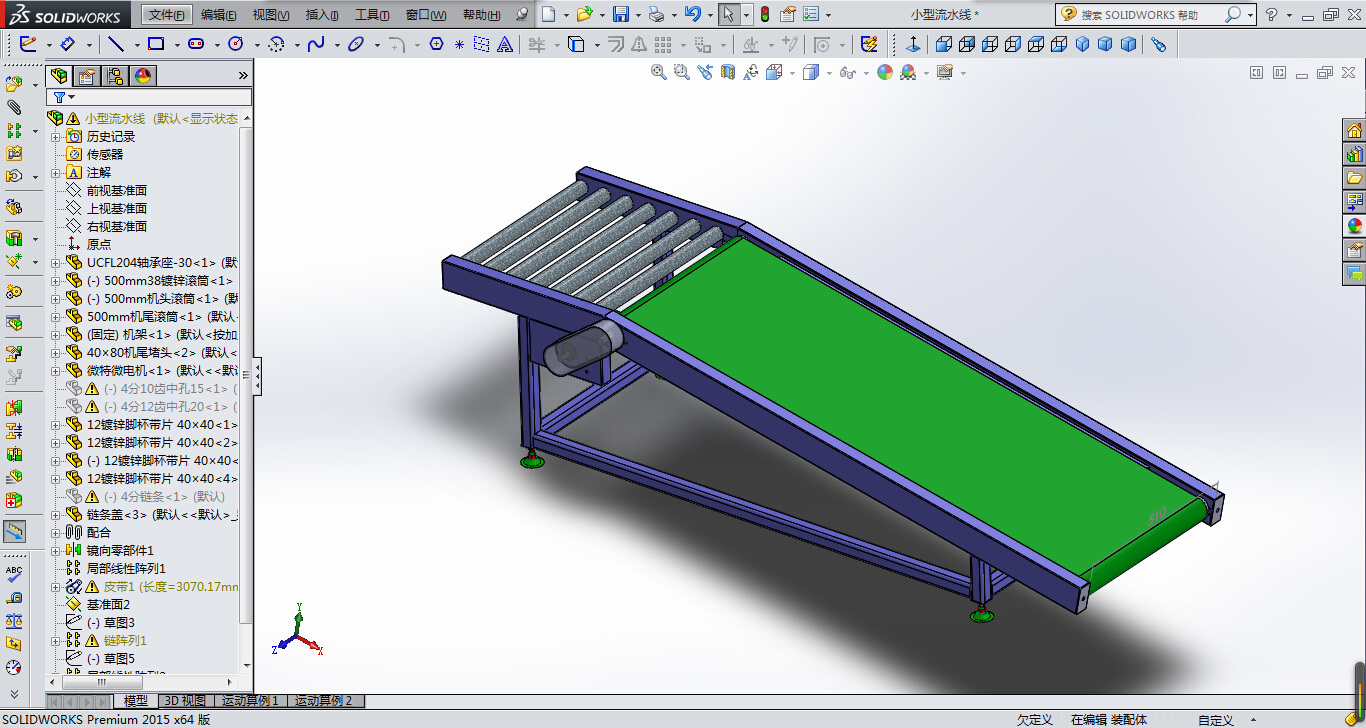Open the display style dropdown arrow
Image resolution: width=1366 pixels, height=728 pixels.
click(x=829, y=73)
